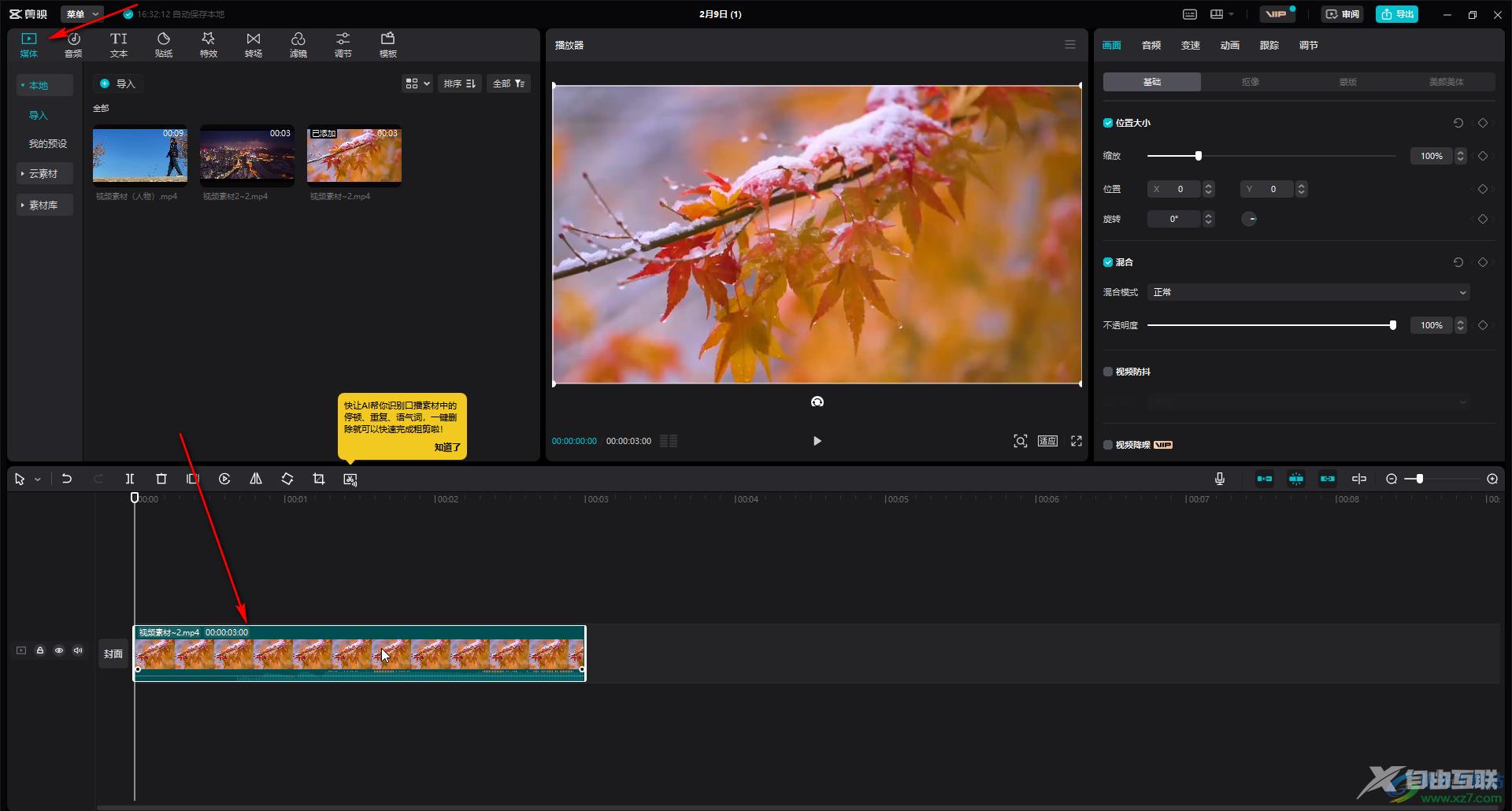Click the 缩放 scale slider handle
The width and height of the screenshot is (1512, 811).
[x=1199, y=156]
